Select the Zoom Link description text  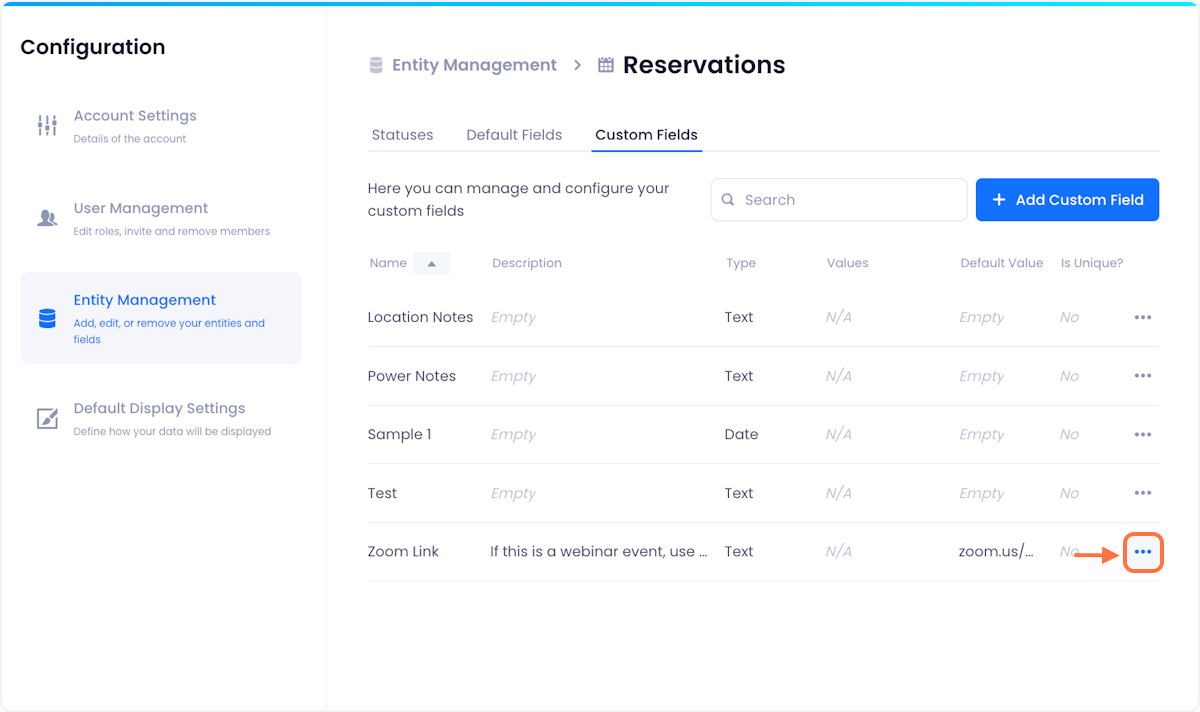[x=599, y=551]
